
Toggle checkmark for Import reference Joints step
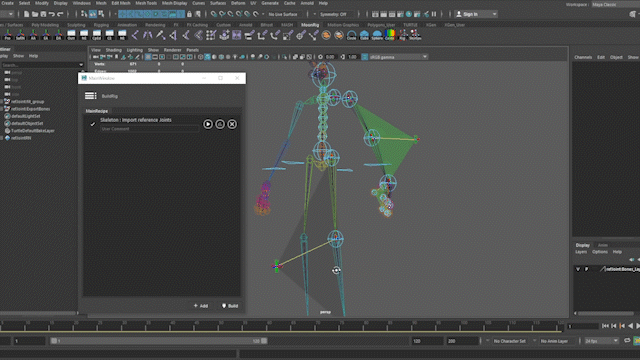pos(93,124)
